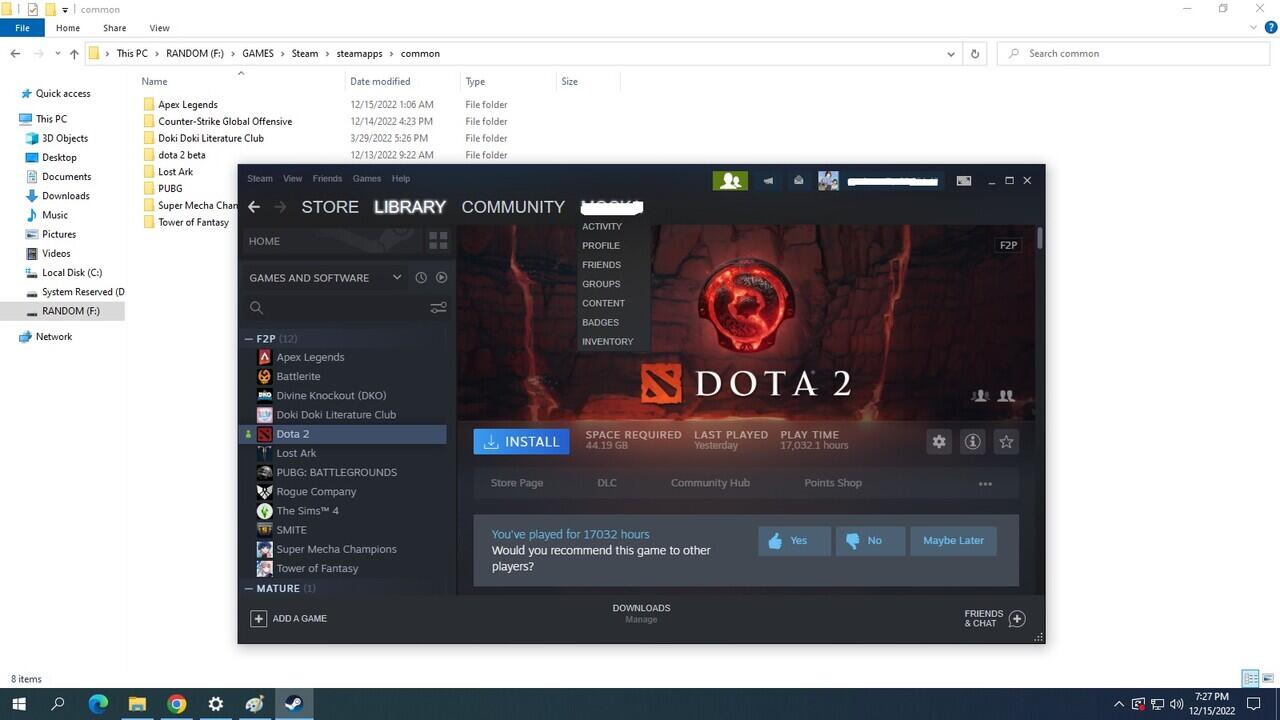This screenshot has width=1280, height=720.
Task: Click Add a Game plus icon
Action: [x=258, y=618]
